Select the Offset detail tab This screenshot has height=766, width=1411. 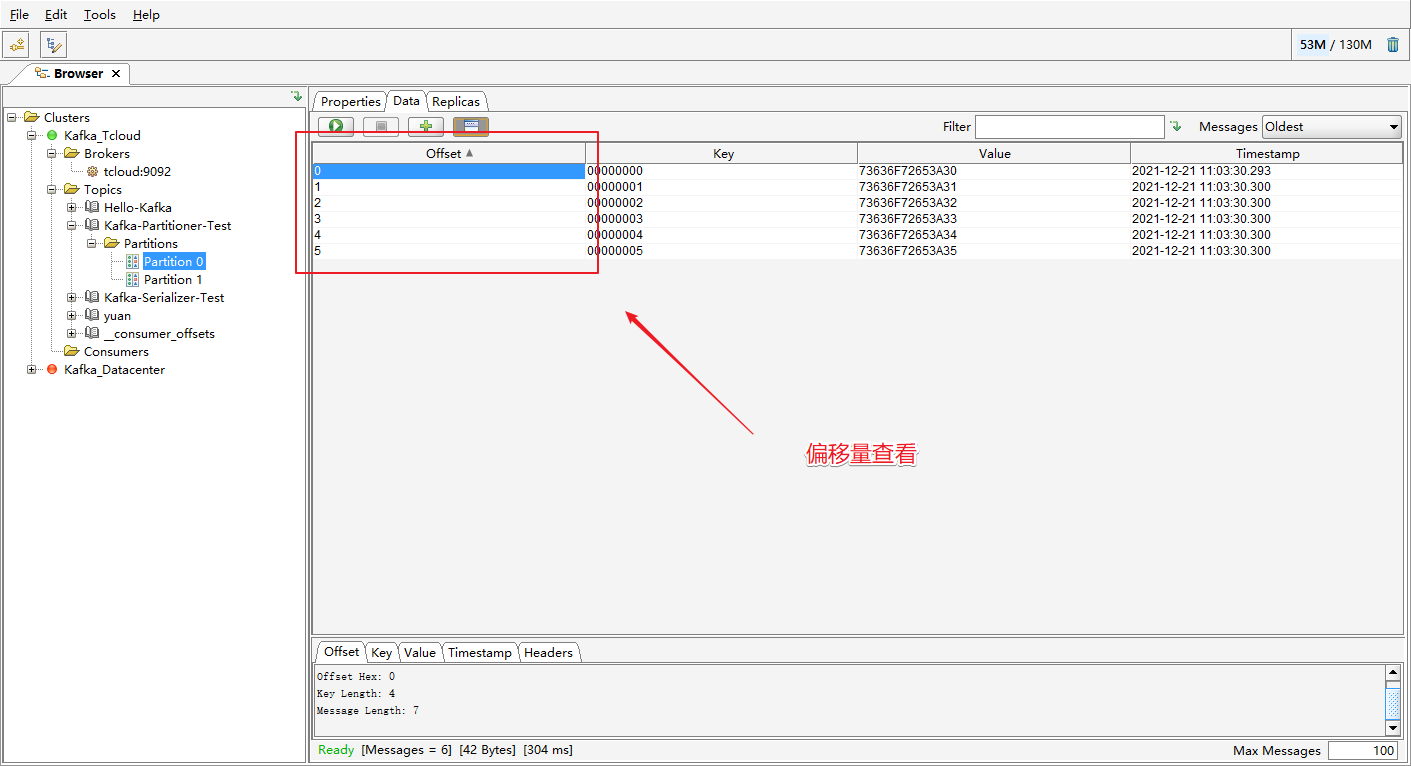341,651
